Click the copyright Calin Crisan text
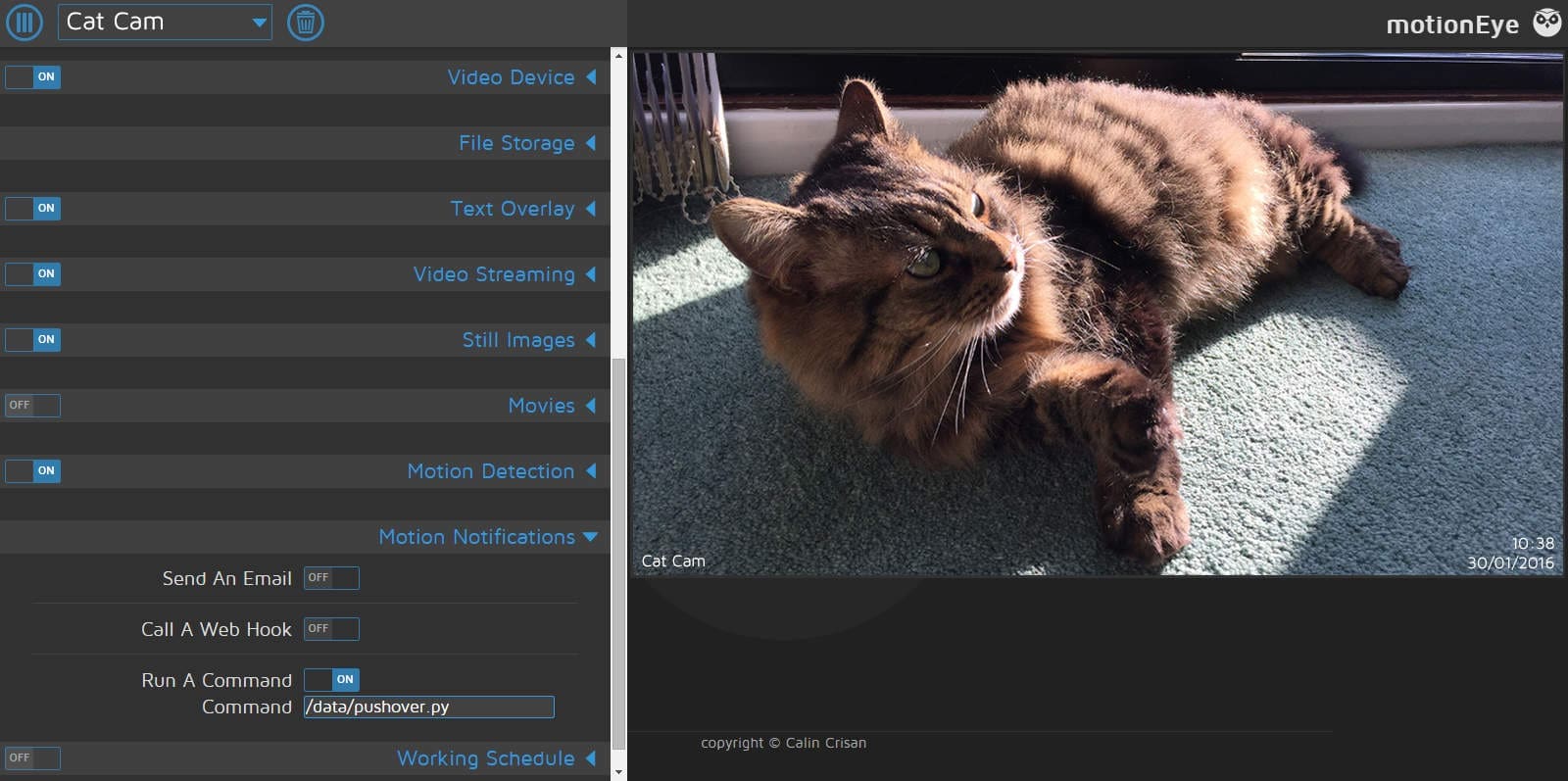 tap(783, 743)
